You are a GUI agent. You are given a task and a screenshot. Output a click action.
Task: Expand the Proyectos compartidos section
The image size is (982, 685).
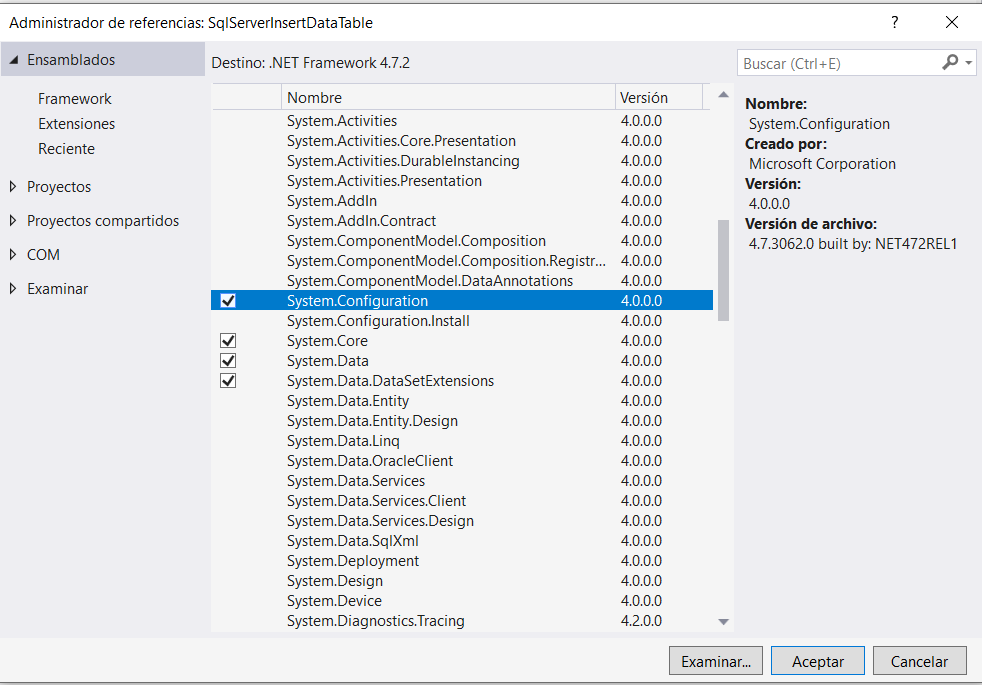[x=13, y=221]
